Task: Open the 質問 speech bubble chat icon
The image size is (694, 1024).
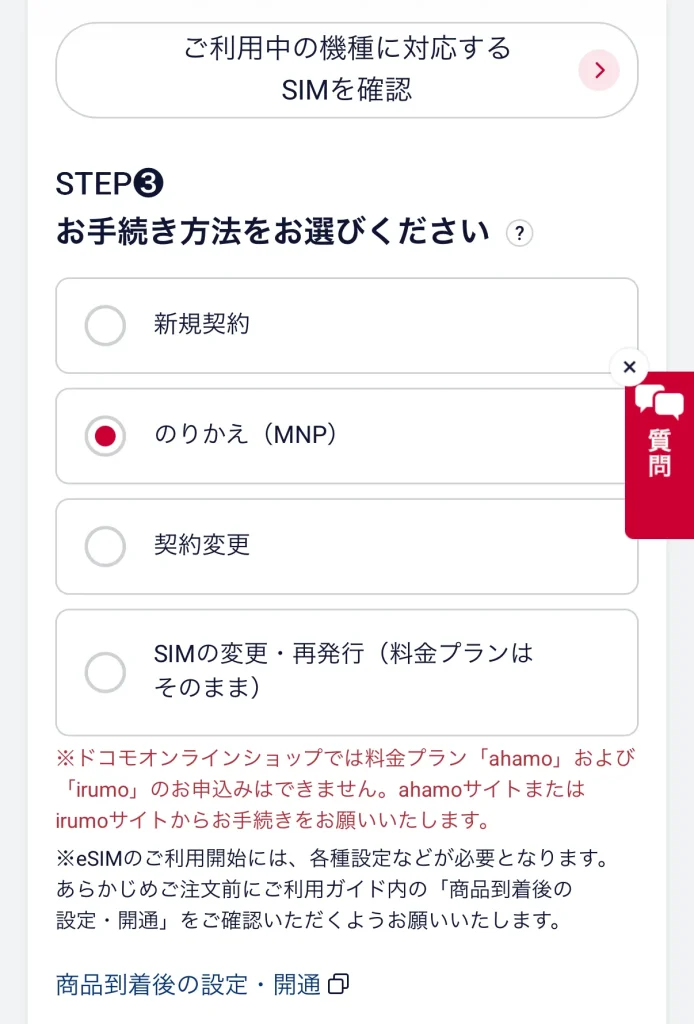Action: click(x=659, y=401)
